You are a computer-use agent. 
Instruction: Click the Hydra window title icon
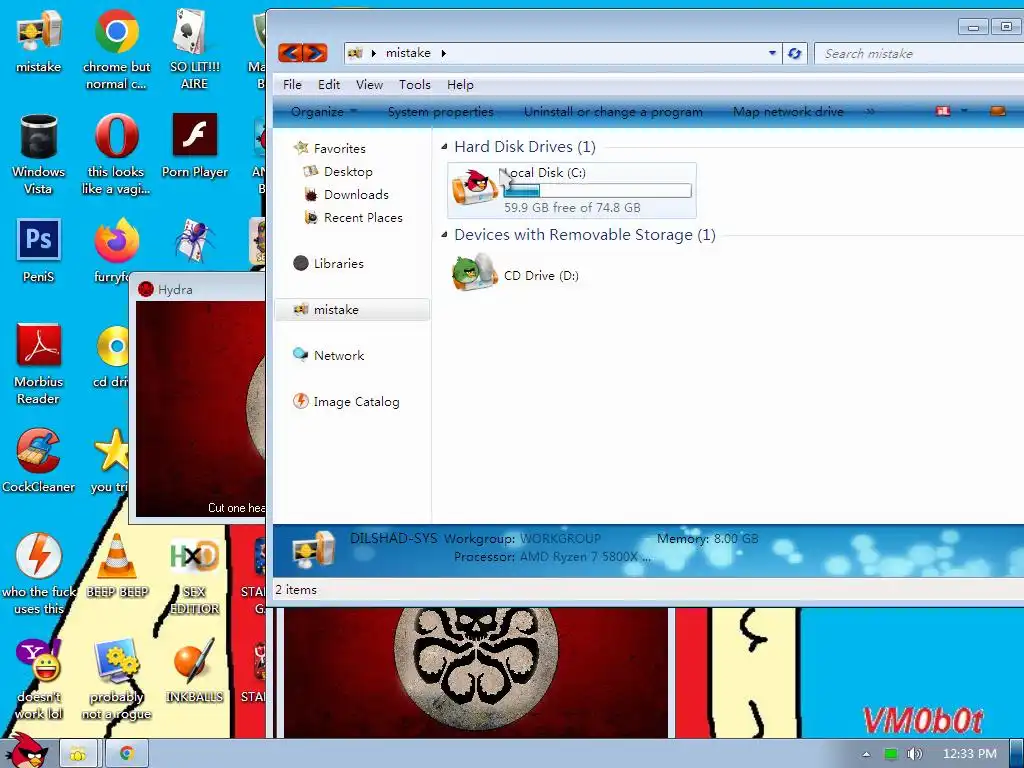point(146,289)
